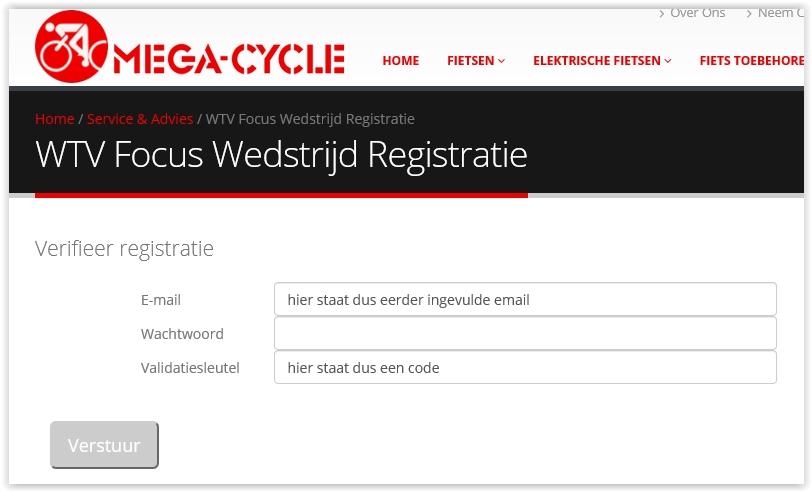Image resolution: width=812 pixels, height=492 pixels.
Task: Click the chevron before Neem
Action: [747, 14]
